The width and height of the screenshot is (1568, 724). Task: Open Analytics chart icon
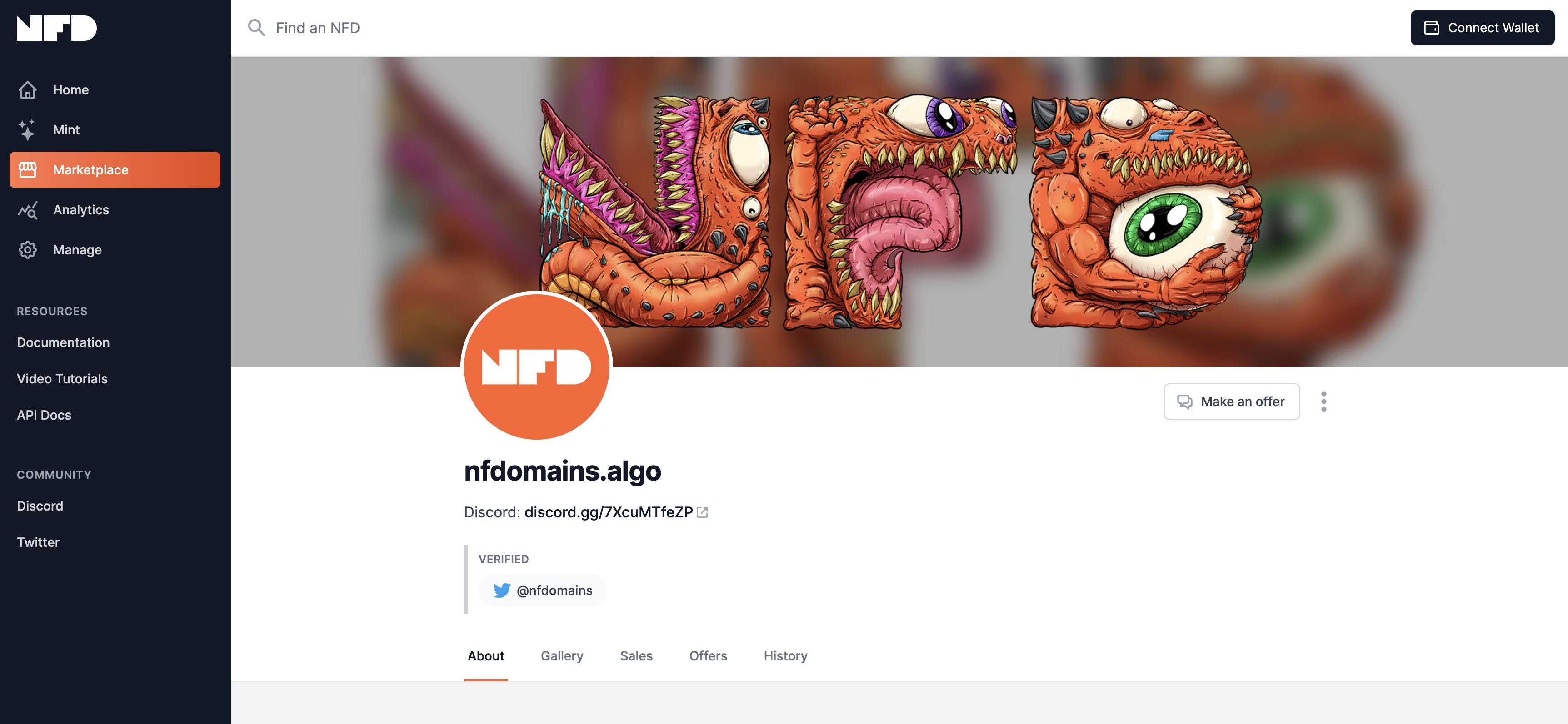coord(27,210)
